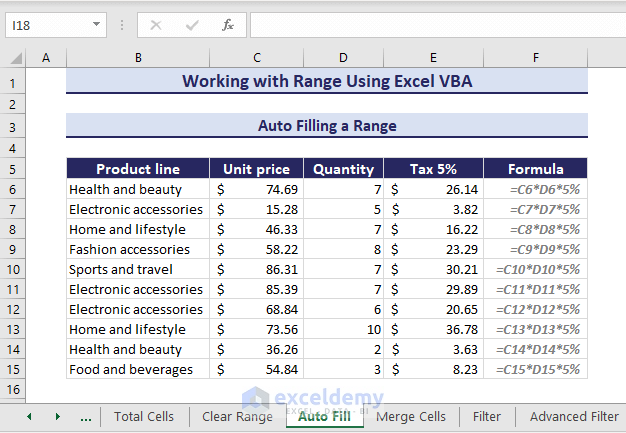This screenshot has width=626, height=433.
Task: Click the Insert Function fx icon
Action: 228,25
